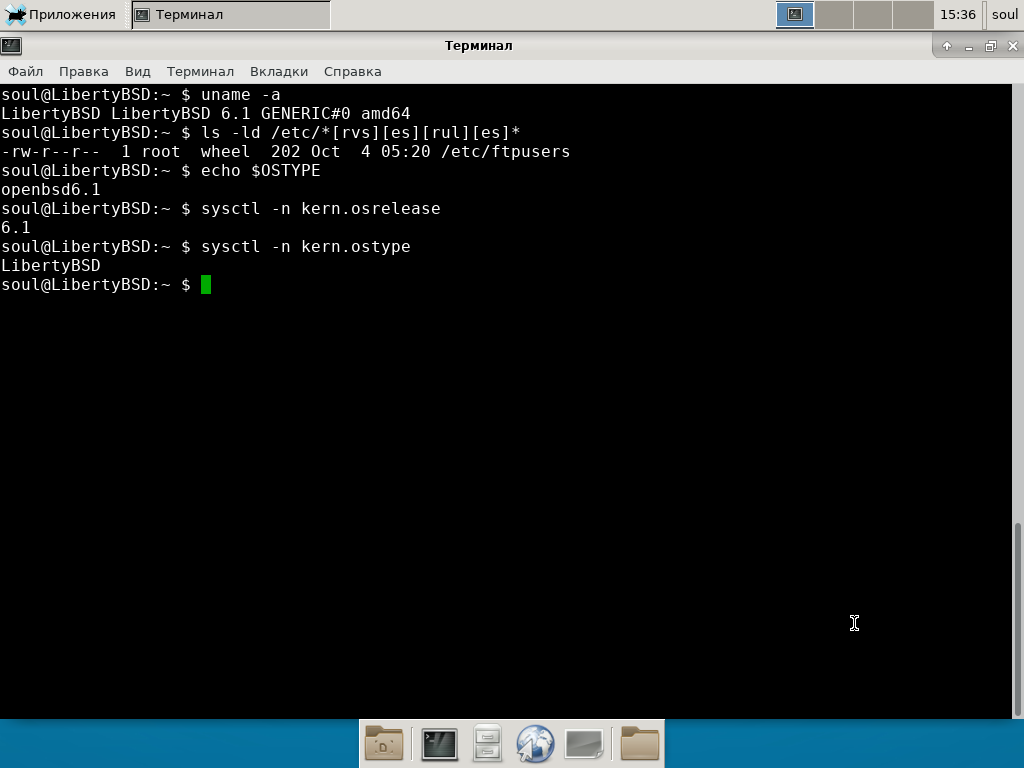The height and width of the screenshot is (768, 1024).
Task: Launch web browser globe dock icon
Action: pos(535,743)
